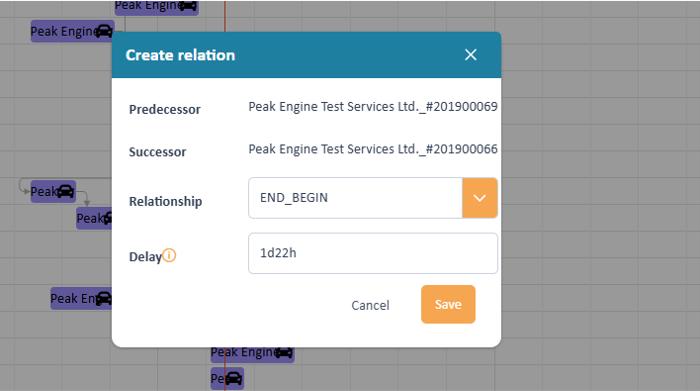Select predecessor text ending #201900069
The image size is (700, 391).
pyautogui.click(x=373, y=107)
